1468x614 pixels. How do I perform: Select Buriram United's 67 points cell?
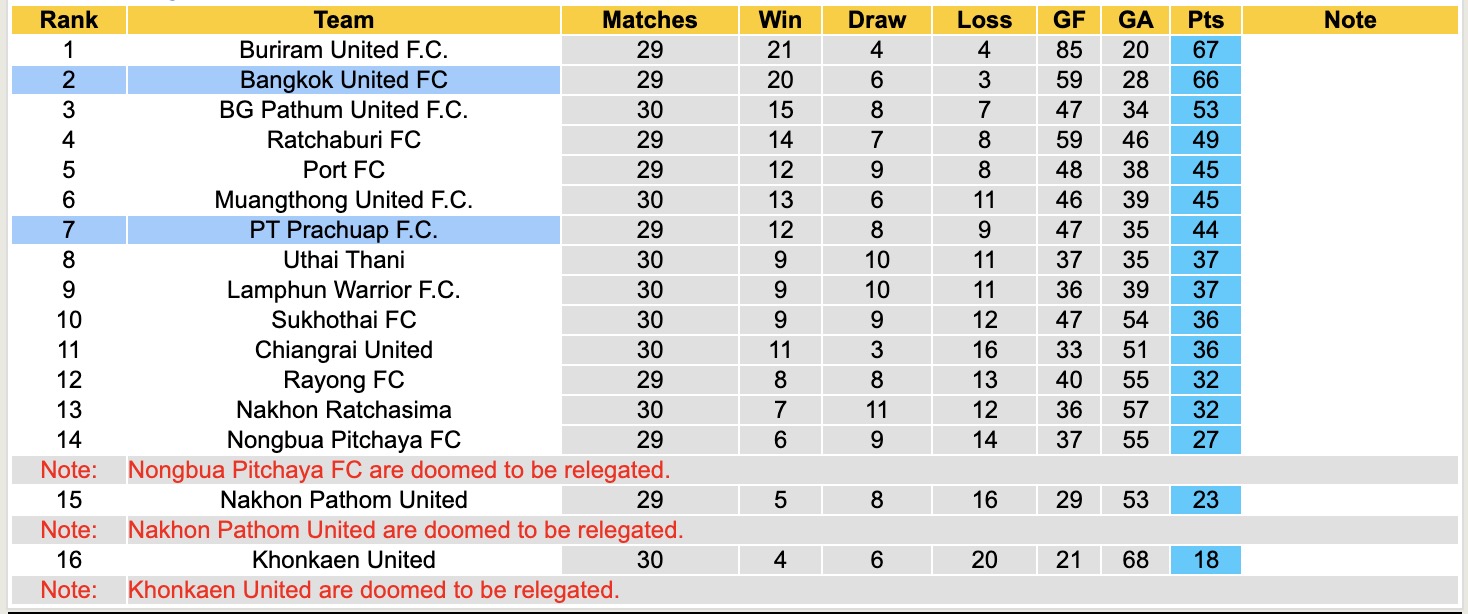(x=1206, y=50)
